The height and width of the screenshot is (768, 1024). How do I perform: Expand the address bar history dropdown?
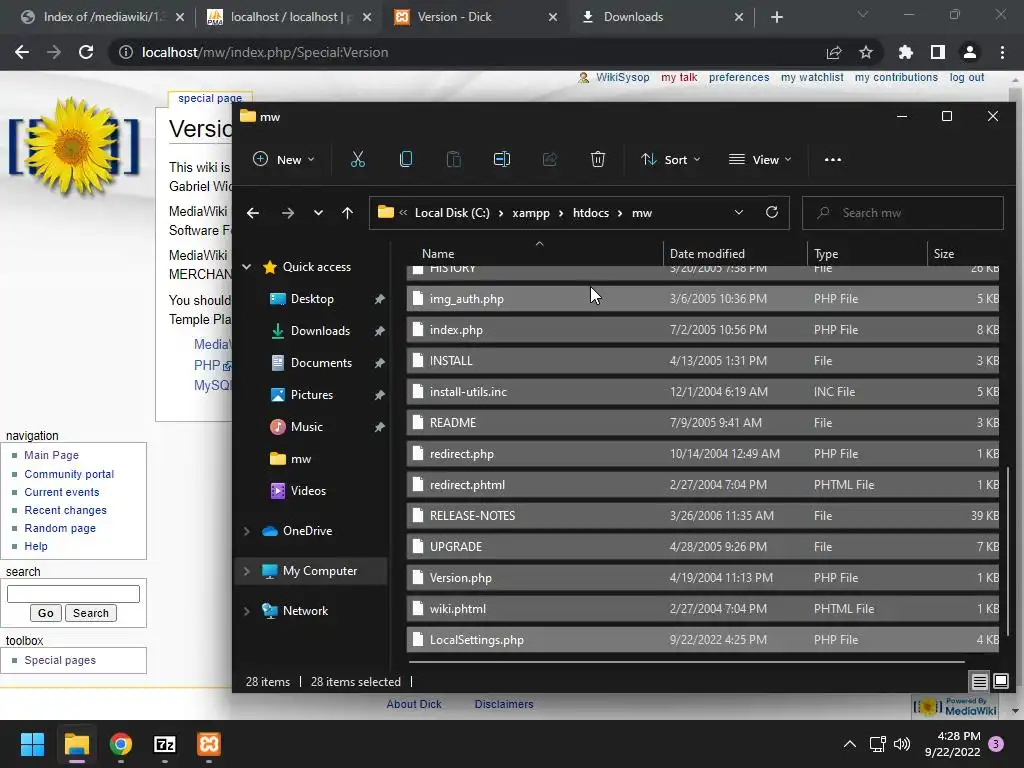739,212
